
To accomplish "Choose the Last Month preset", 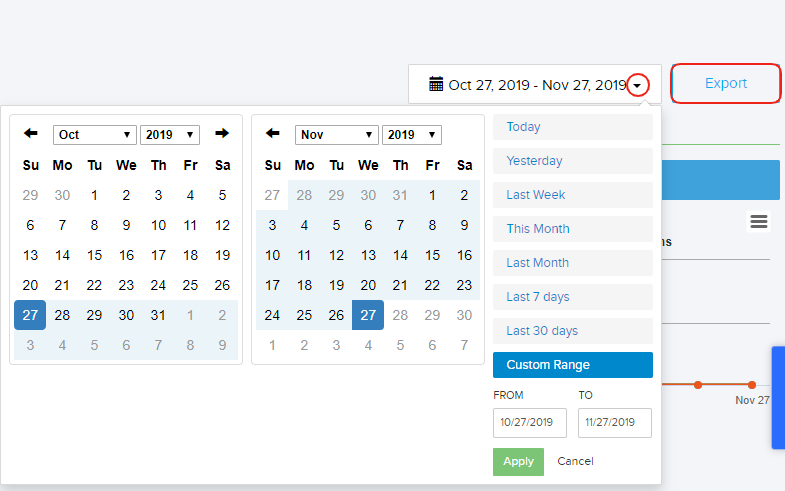I will click(x=572, y=263).
